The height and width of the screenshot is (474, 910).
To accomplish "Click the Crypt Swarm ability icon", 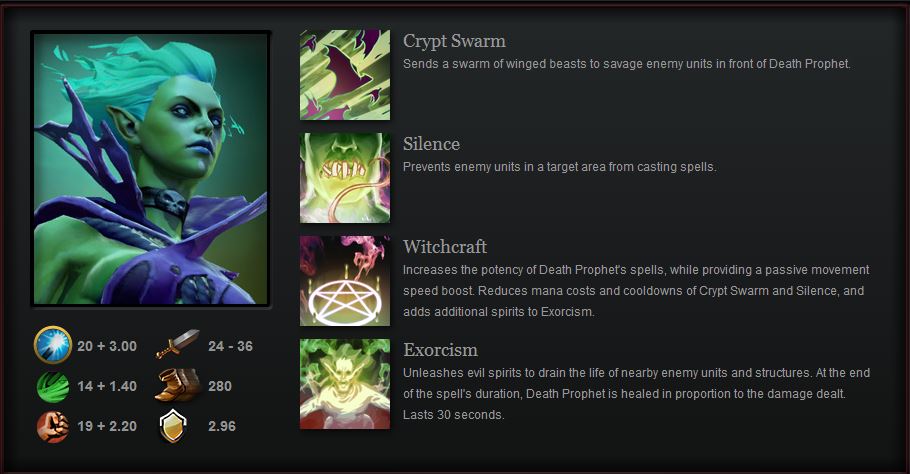I will pyautogui.click(x=345, y=75).
